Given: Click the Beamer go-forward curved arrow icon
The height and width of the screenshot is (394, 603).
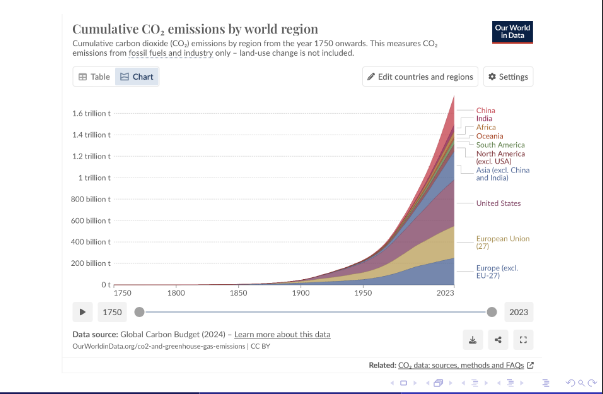Looking at the screenshot, I should click(592, 383).
